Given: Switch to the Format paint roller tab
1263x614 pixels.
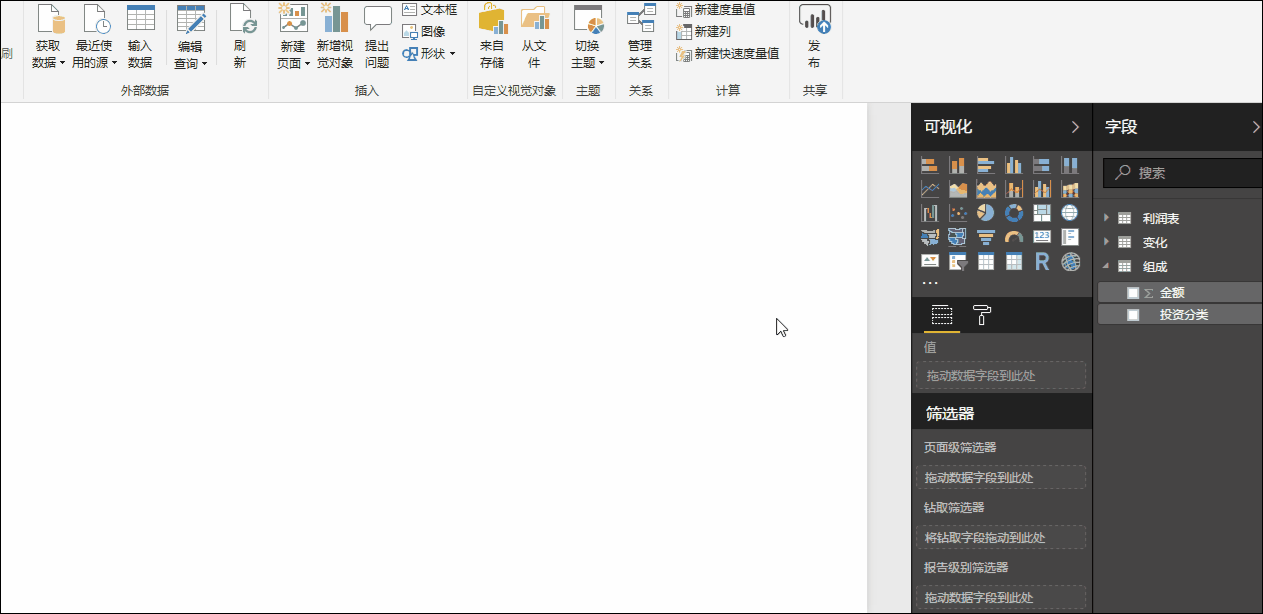Looking at the screenshot, I should pyautogui.click(x=982, y=316).
